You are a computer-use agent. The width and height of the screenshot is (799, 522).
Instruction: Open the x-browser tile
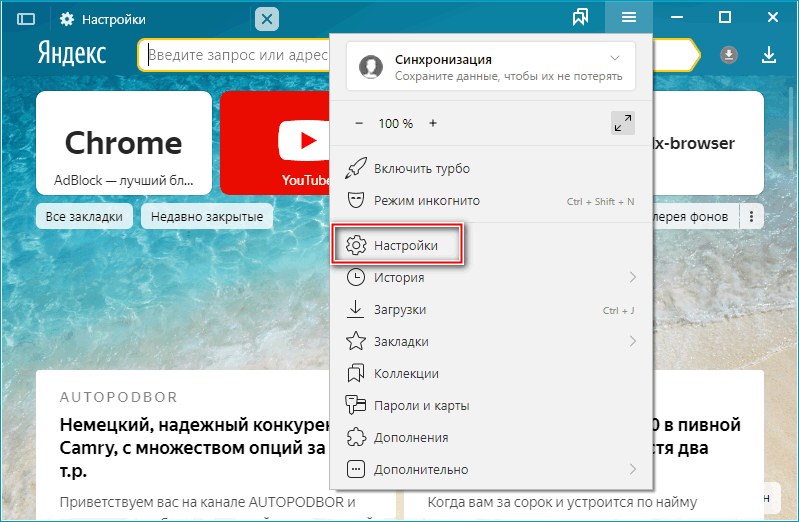[x=708, y=143]
